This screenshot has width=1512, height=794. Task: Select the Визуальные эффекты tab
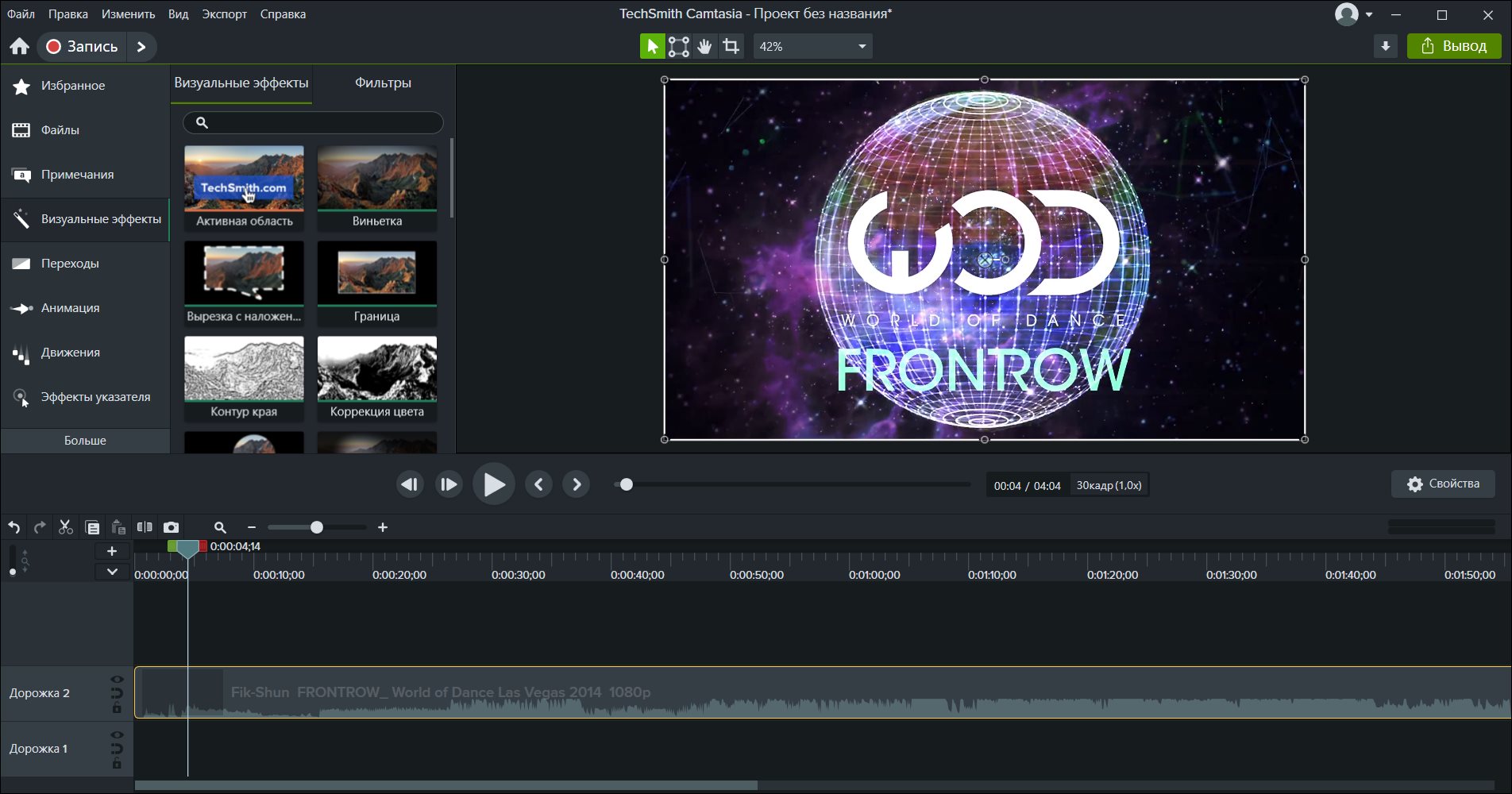point(241,83)
